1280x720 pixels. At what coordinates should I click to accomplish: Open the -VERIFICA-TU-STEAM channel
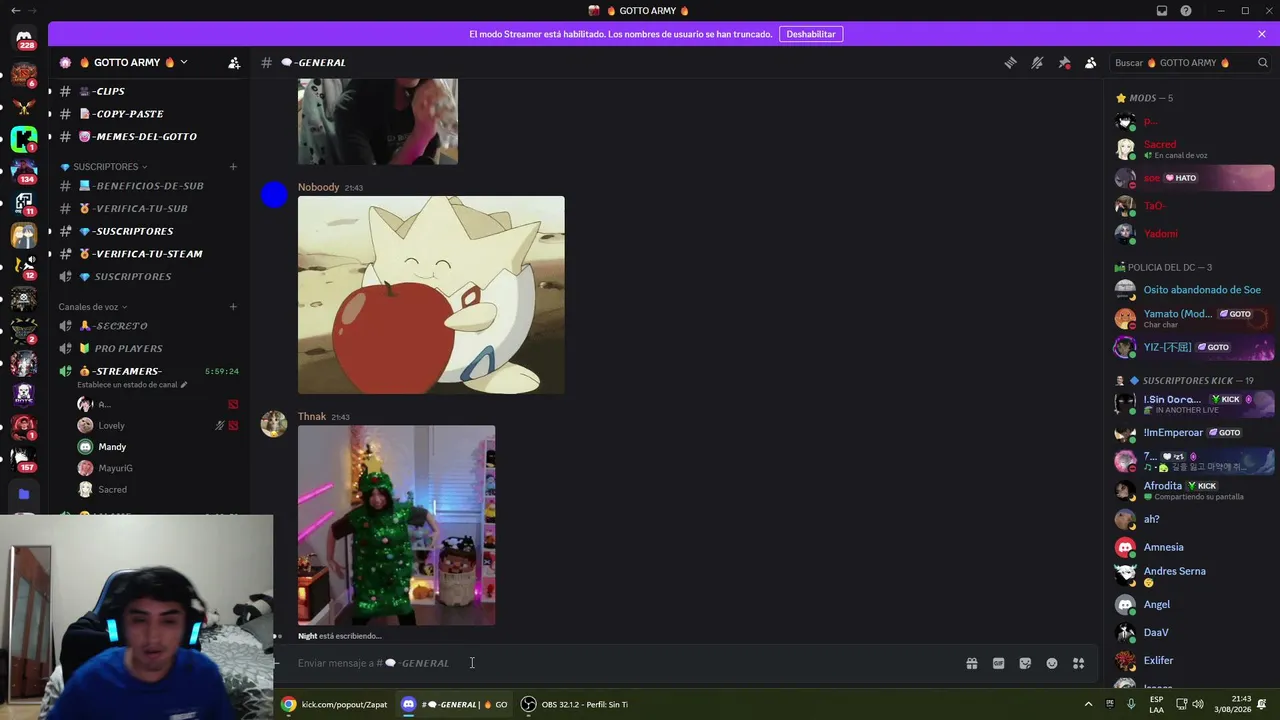(x=149, y=254)
